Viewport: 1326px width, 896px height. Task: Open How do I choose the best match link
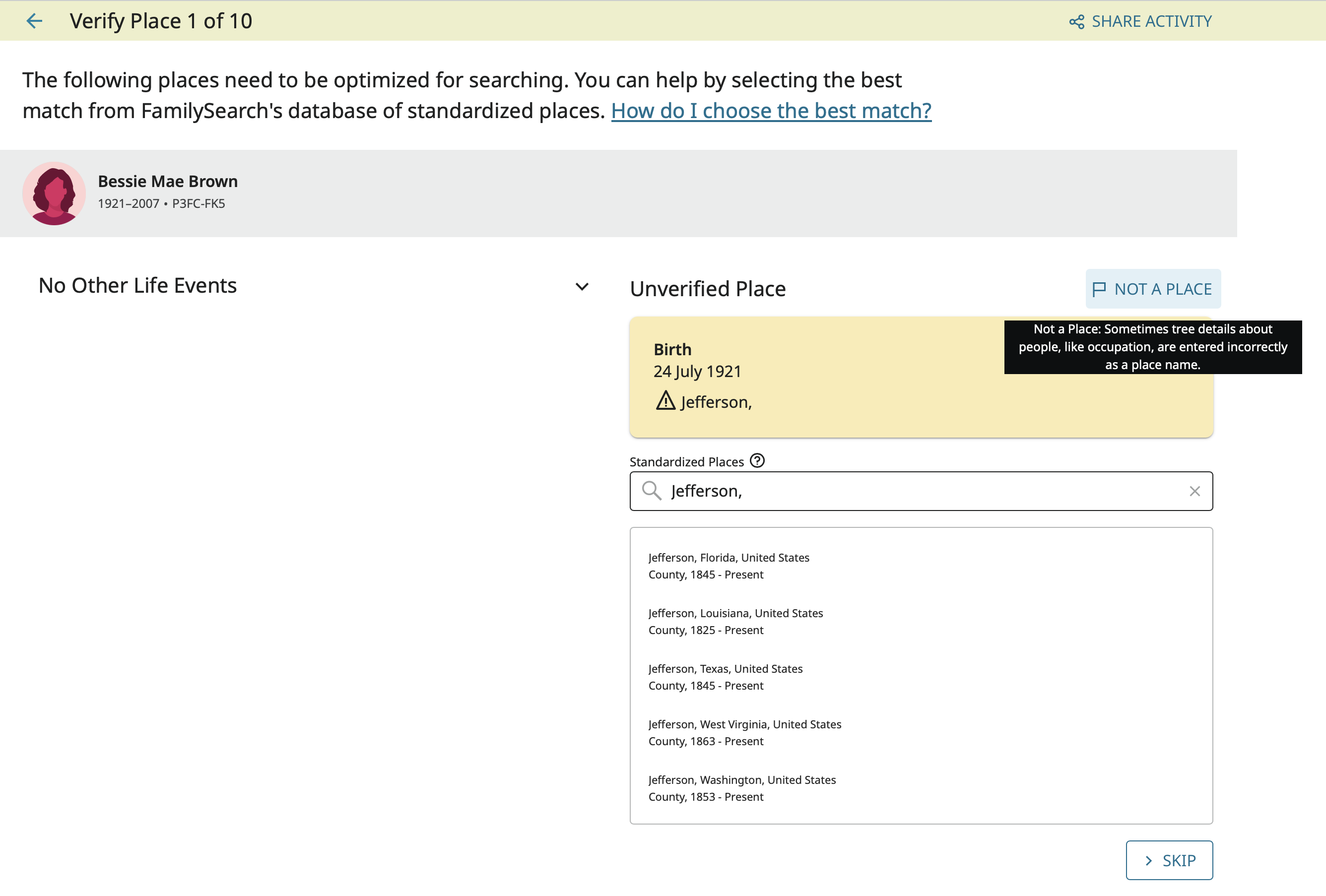(771, 111)
